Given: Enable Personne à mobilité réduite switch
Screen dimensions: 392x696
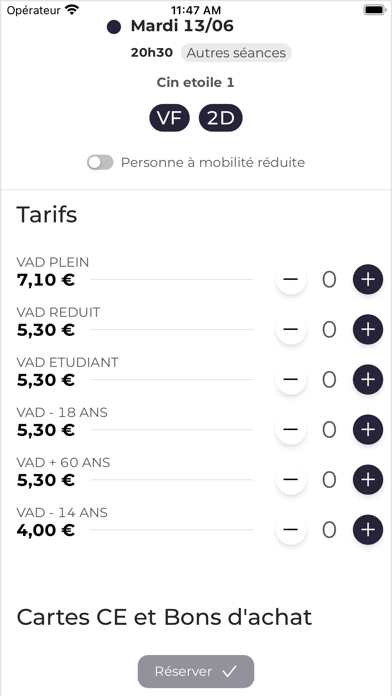Looking at the screenshot, I should (100, 162).
